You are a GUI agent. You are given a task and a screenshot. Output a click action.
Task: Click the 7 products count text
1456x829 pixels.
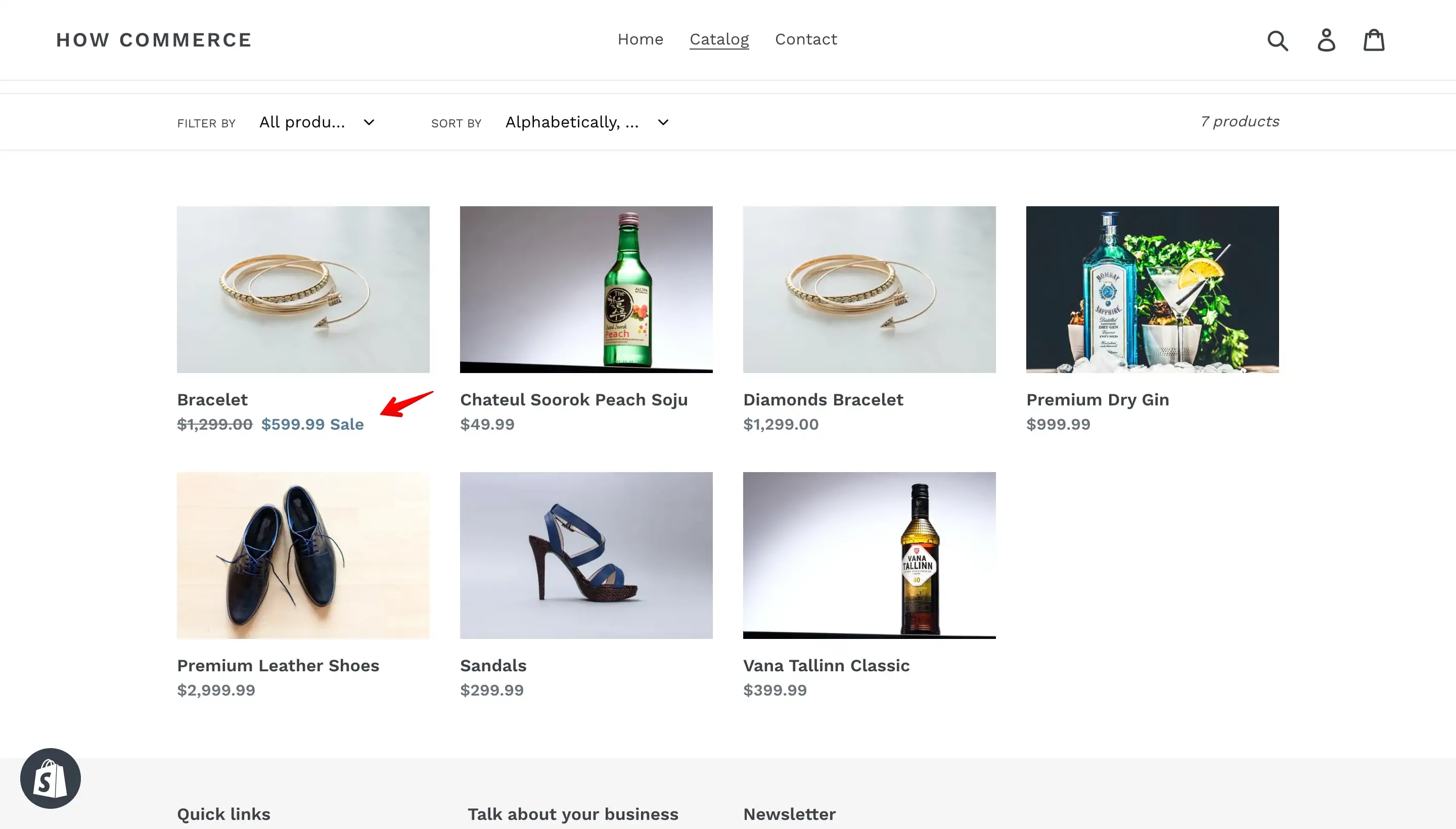[1240, 121]
